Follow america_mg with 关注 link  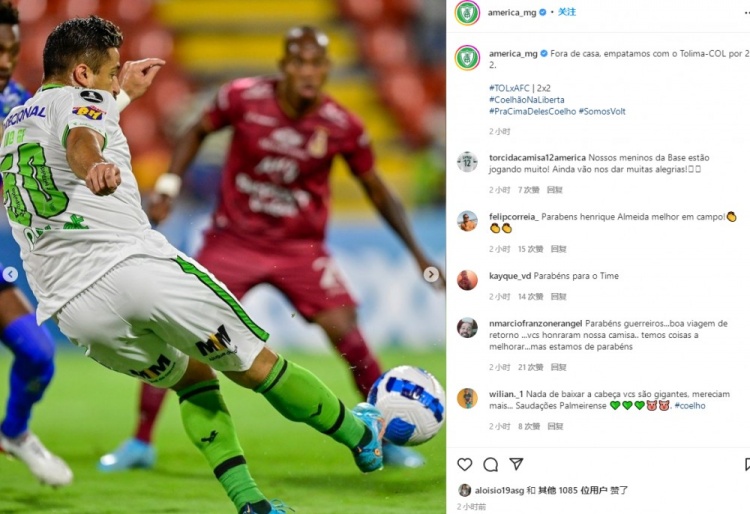(x=567, y=12)
